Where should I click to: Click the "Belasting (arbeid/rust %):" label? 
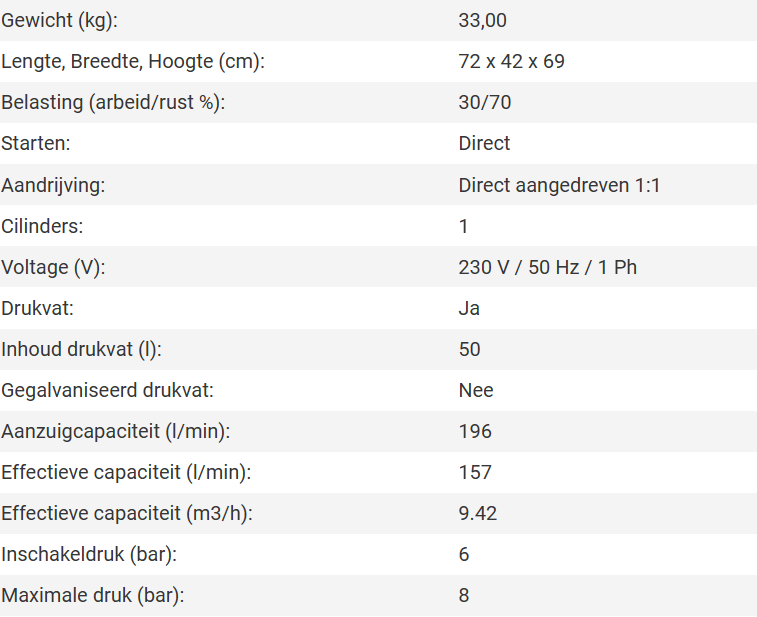(113, 102)
